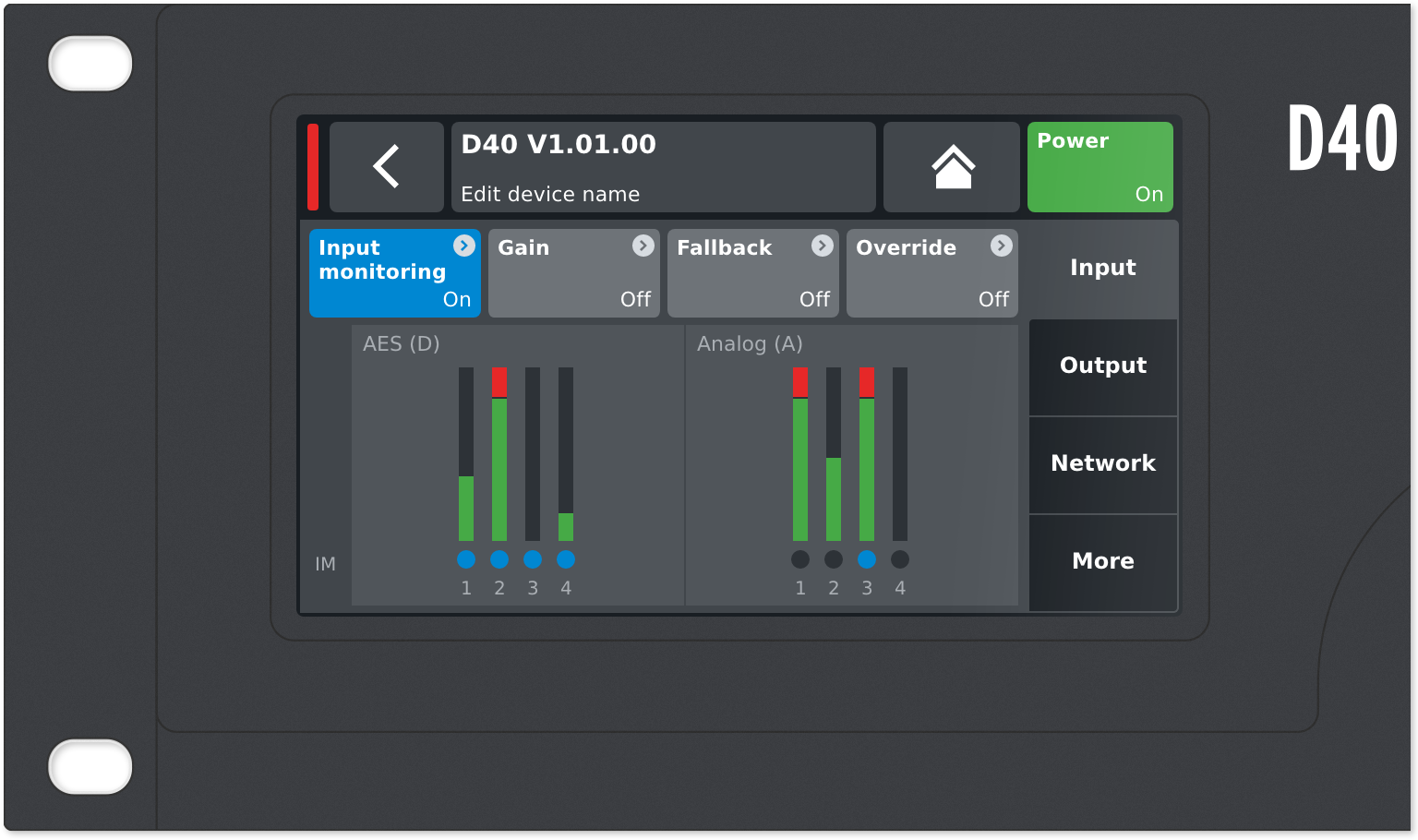Screen dimensions: 1418x840
Task: Toggle Input monitoring On tile
Action: [x=395, y=273]
